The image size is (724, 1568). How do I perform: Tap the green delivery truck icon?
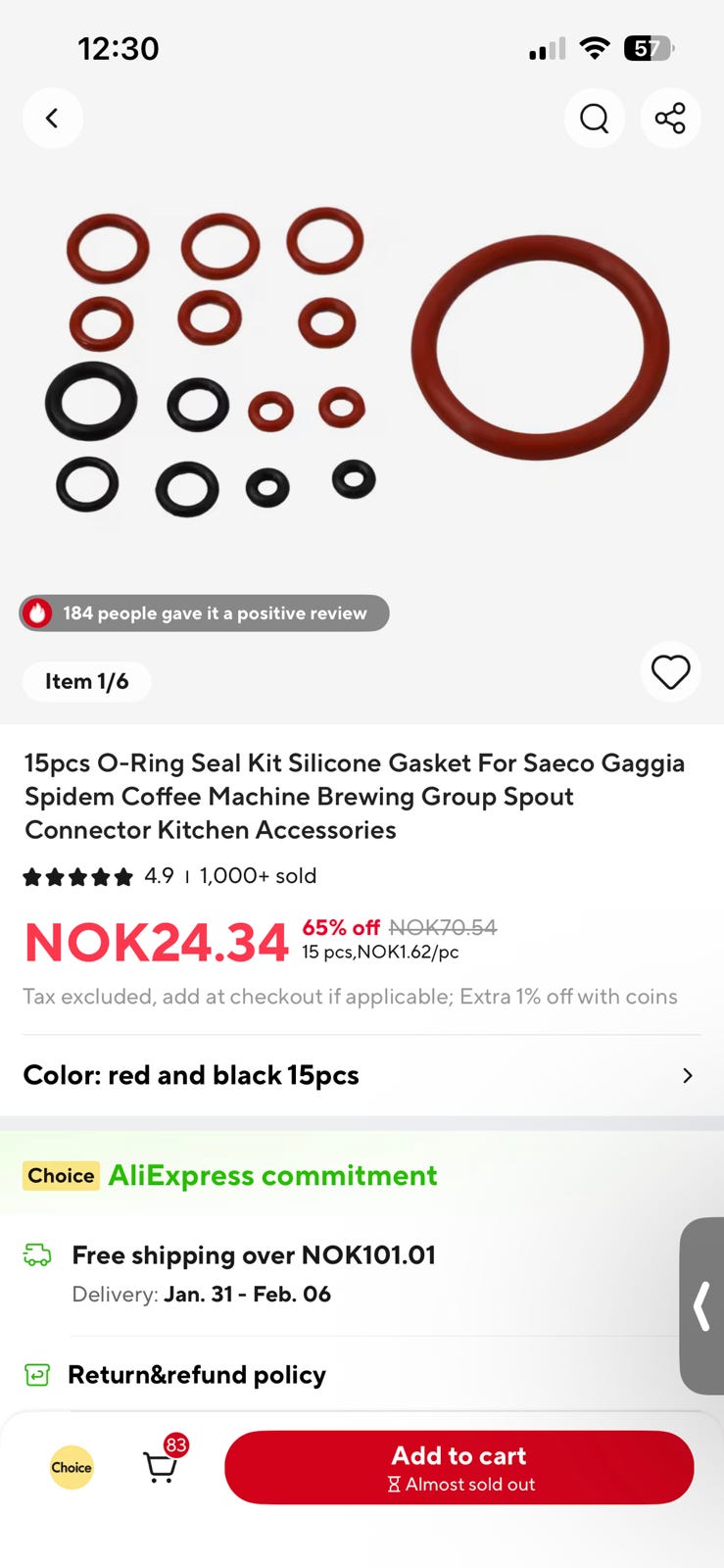pyautogui.click(x=37, y=1255)
